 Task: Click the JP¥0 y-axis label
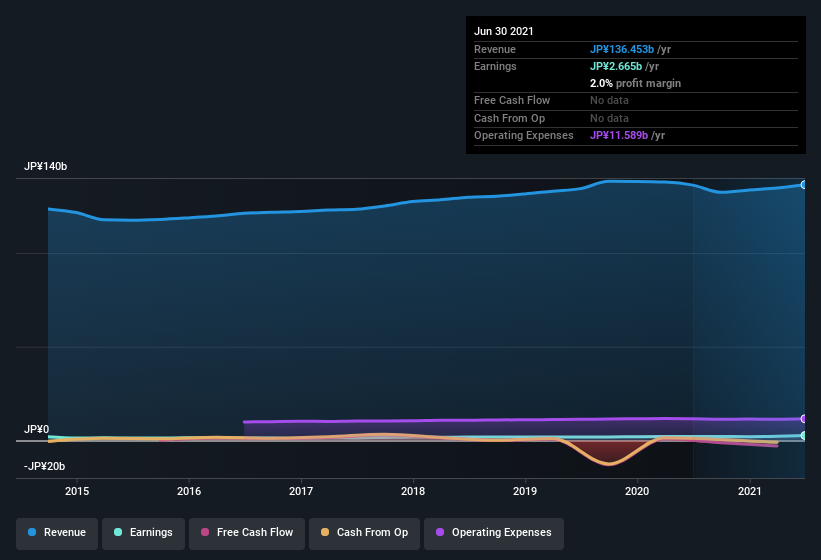pyautogui.click(x=37, y=430)
